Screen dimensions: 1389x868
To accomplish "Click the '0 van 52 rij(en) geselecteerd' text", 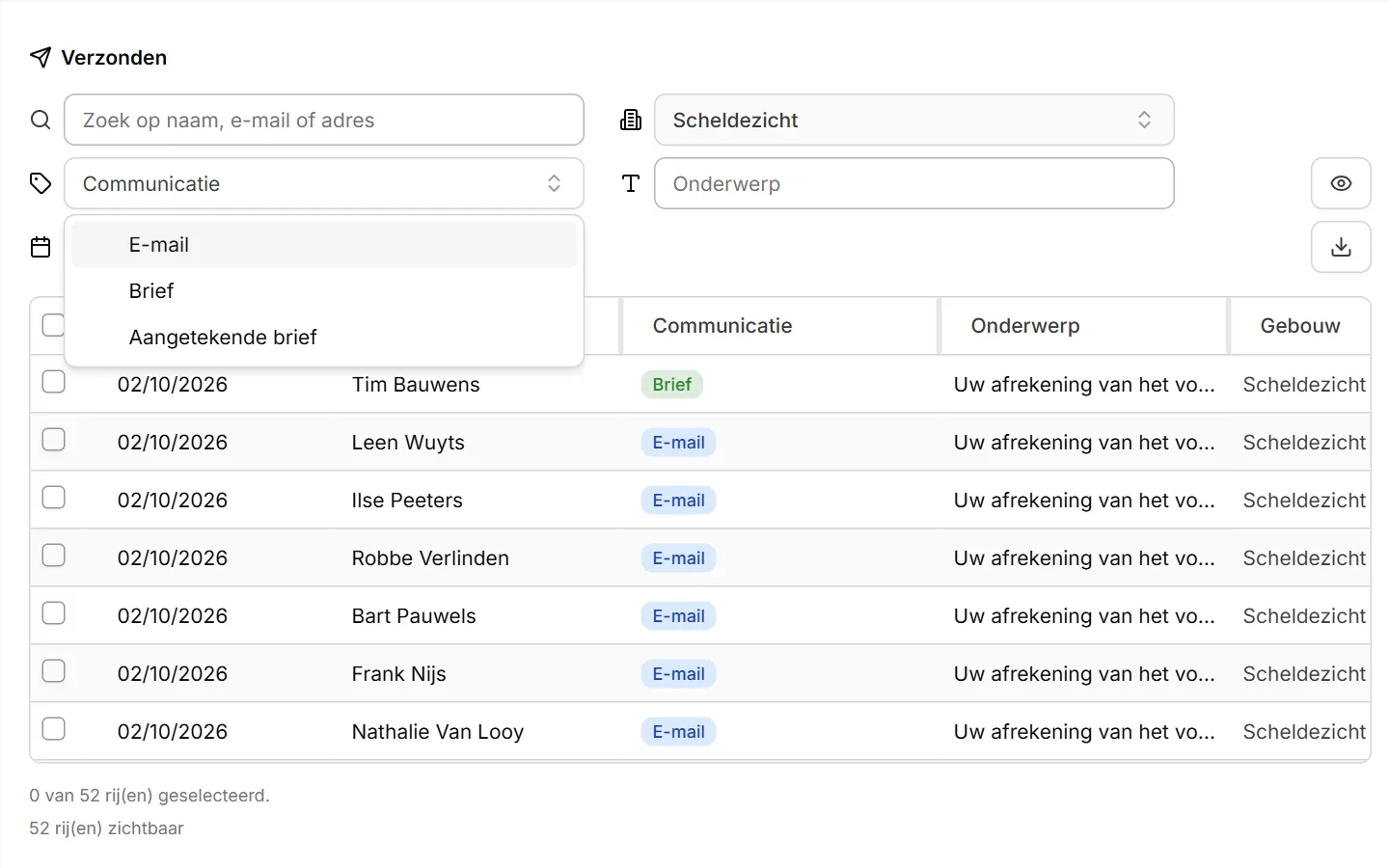I will pos(150,796).
